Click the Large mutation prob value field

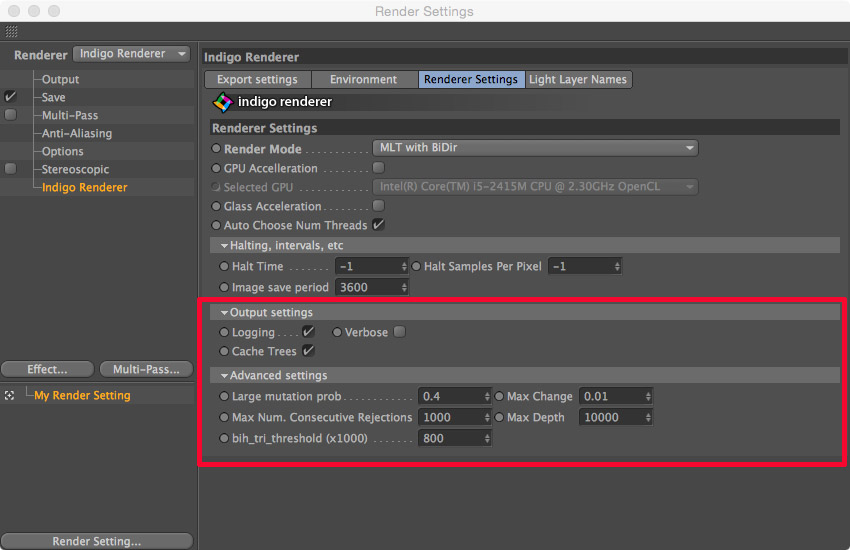454,397
